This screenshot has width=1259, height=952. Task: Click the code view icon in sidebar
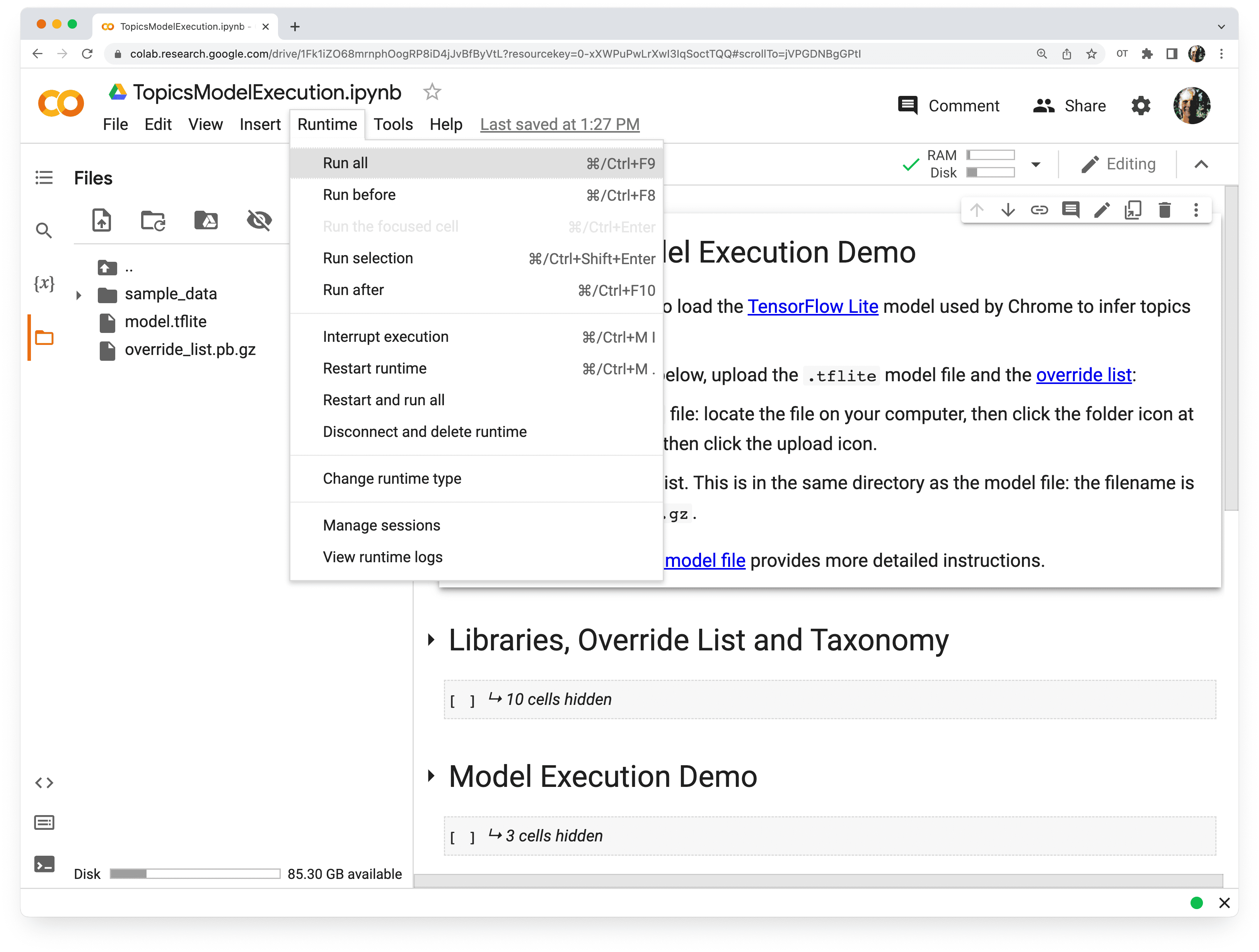pyautogui.click(x=45, y=782)
